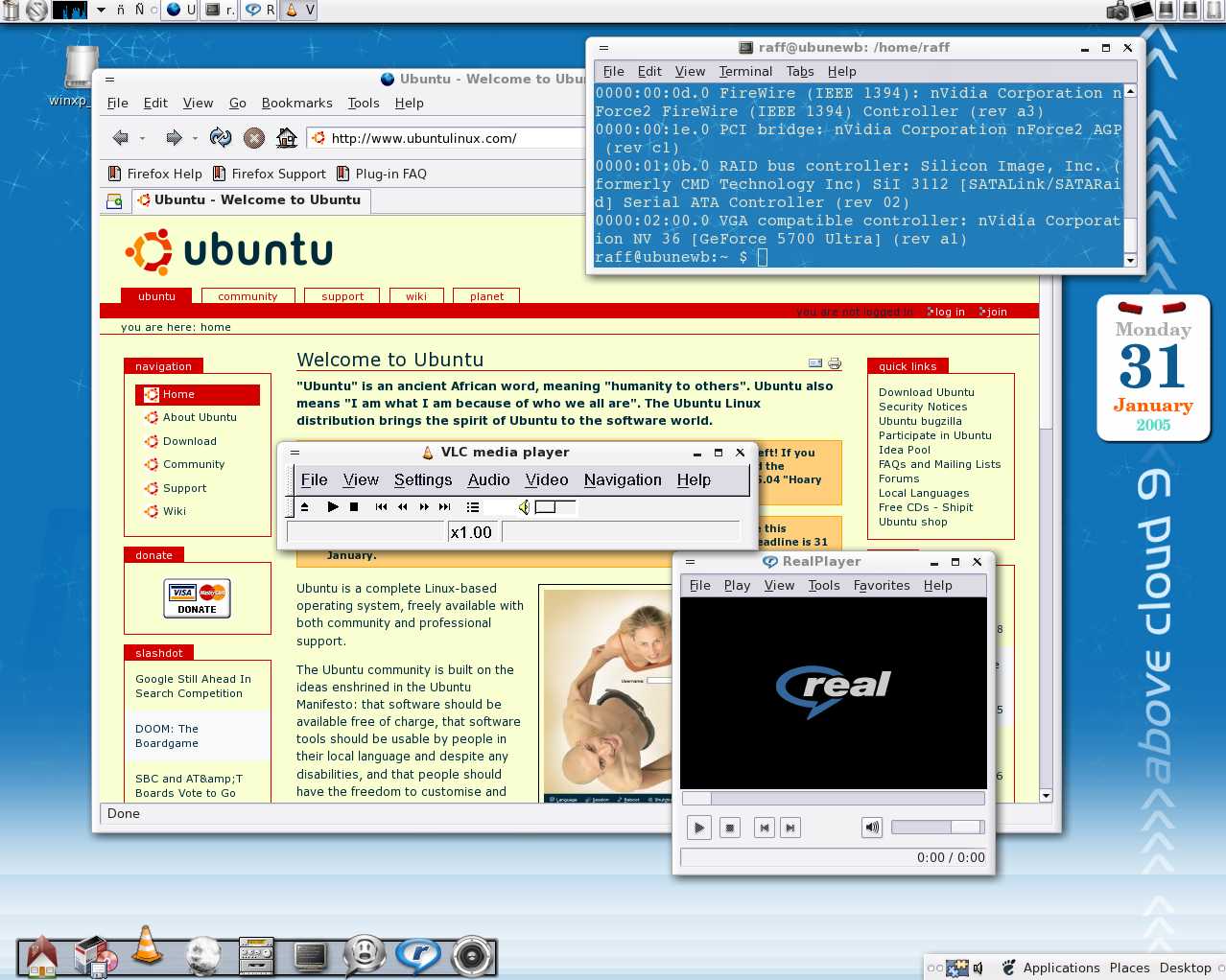Click the VLC eject button
Image resolution: width=1226 pixels, height=980 pixels.
coord(304,507)
